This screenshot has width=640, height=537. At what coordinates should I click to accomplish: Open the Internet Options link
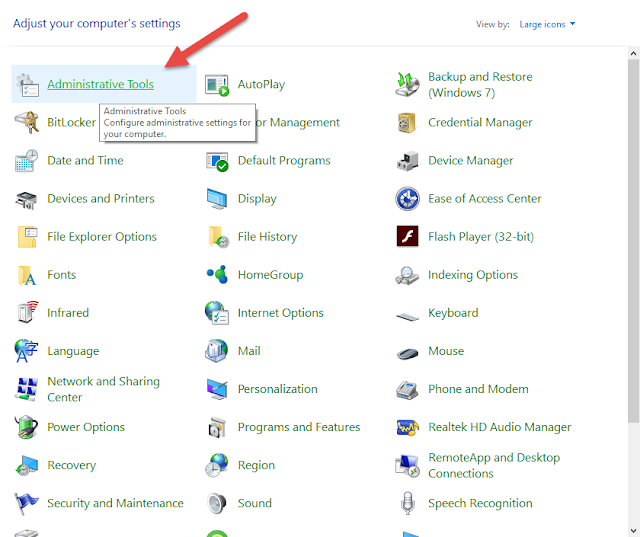(280, 313)
